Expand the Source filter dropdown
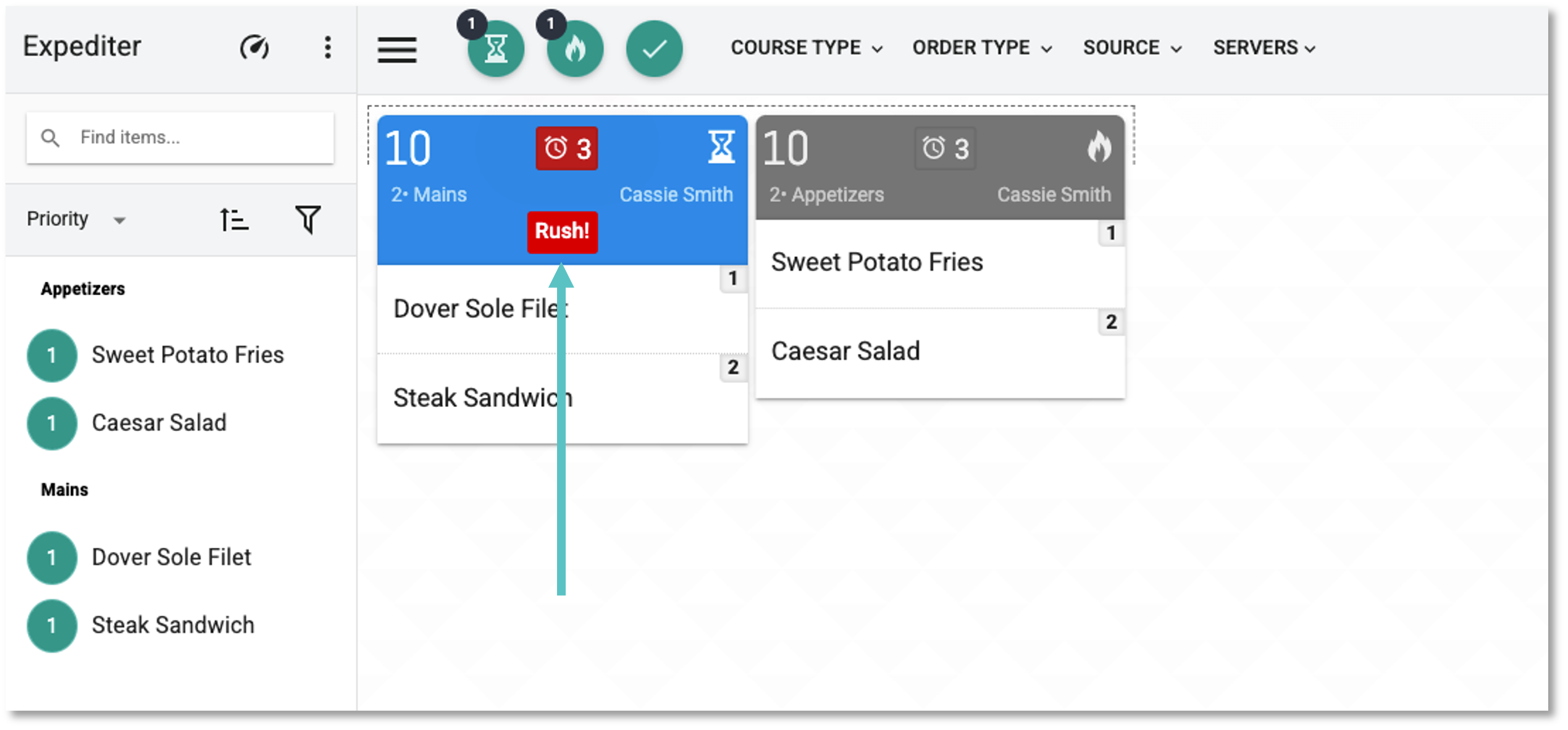Image resolution: width=1568 pixels, height=730 pixels. [x=1132, y=48]
